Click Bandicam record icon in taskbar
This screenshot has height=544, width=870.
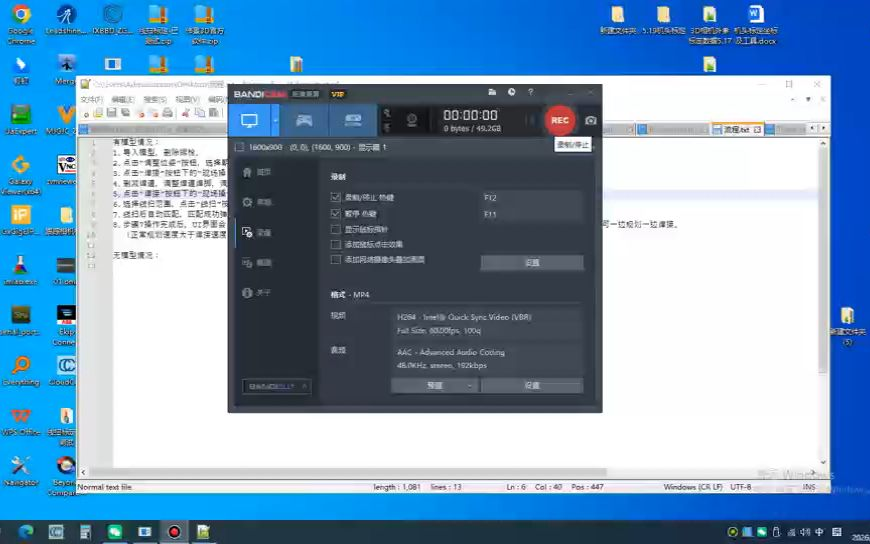pyautogui.click(x=174, y=532)
